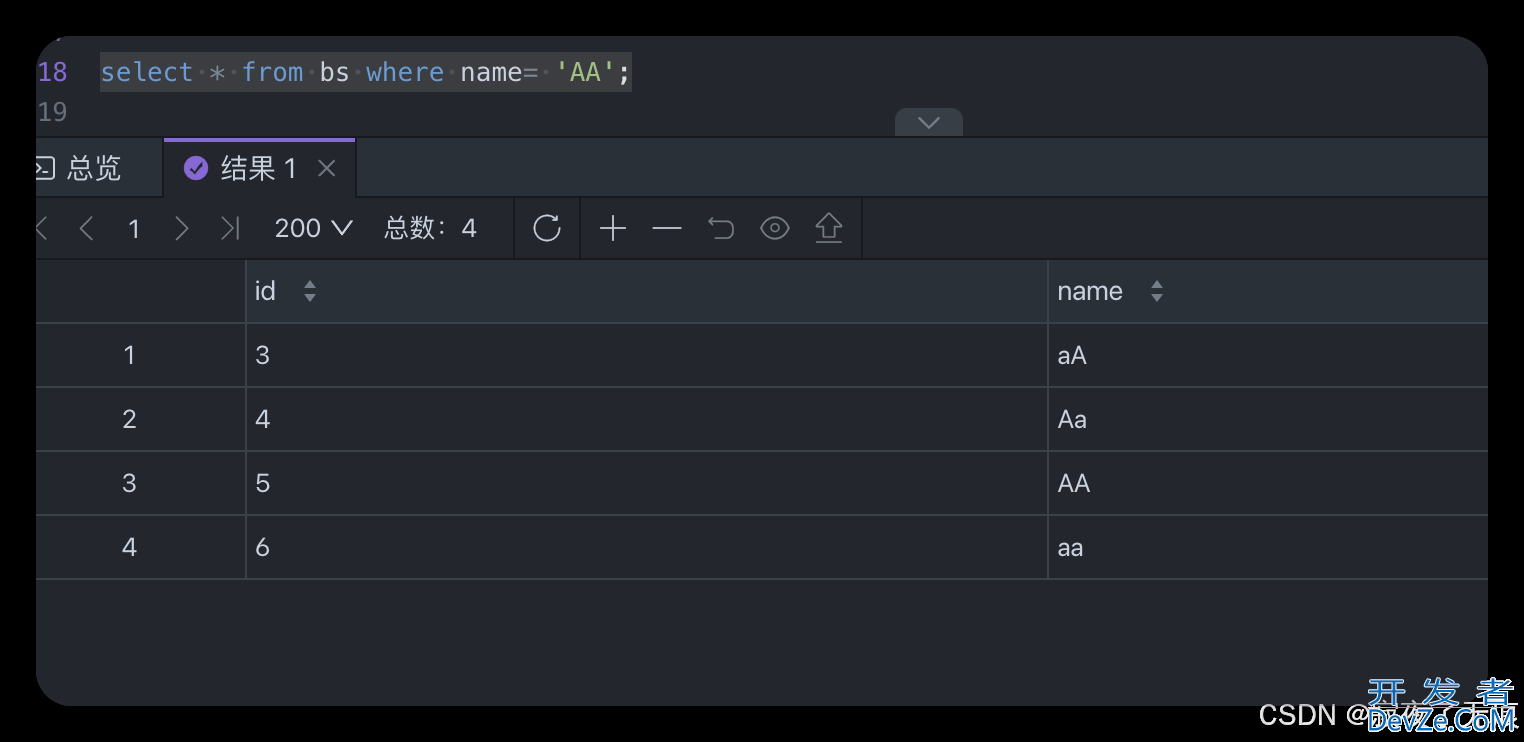The height and width of the screenshot is (742, 1524).
Task: Select the id cell with value 5
Action: click(x=647, y=483)
